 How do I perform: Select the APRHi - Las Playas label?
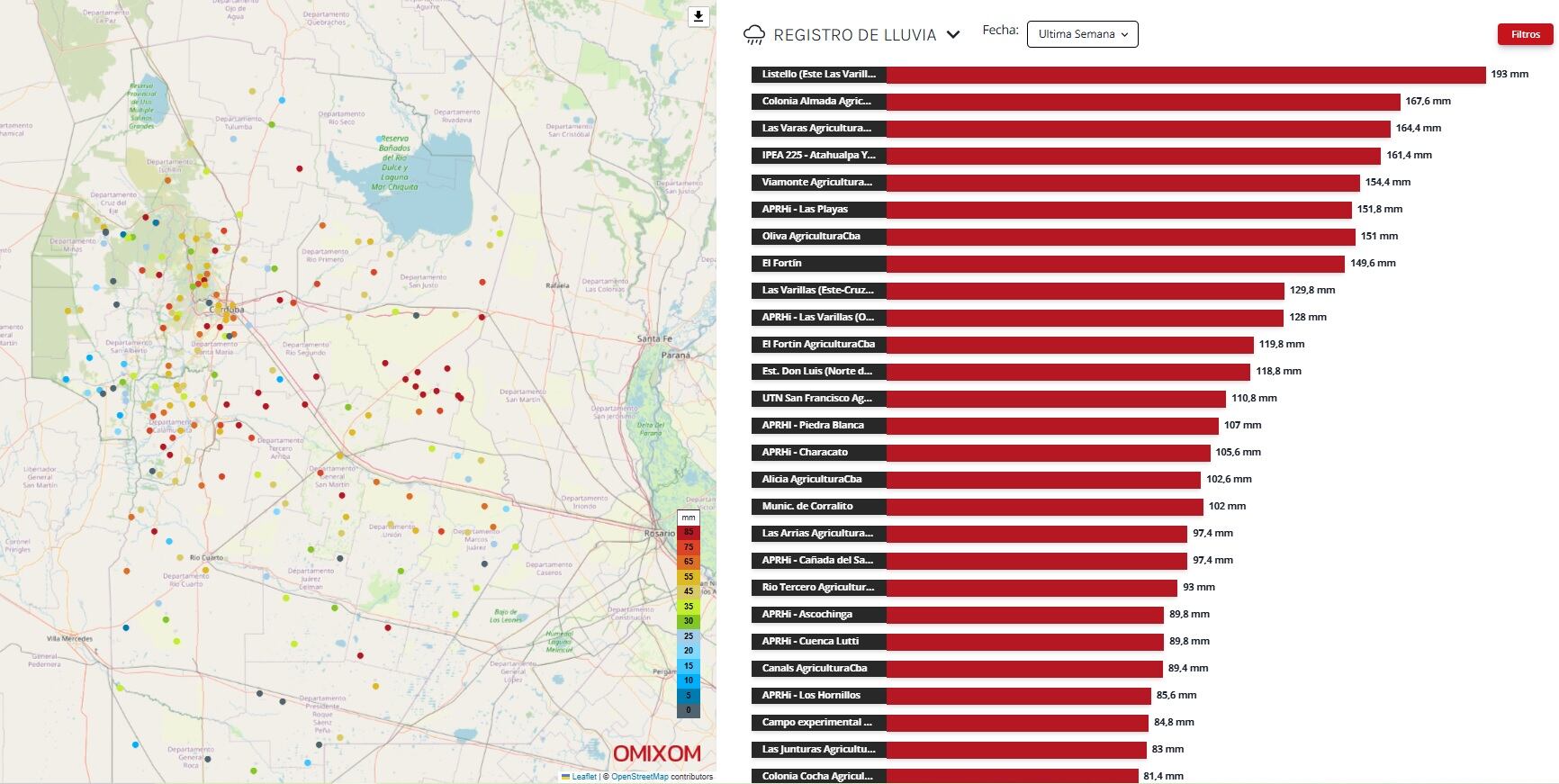pyautogui.click(x=819, y=210)
